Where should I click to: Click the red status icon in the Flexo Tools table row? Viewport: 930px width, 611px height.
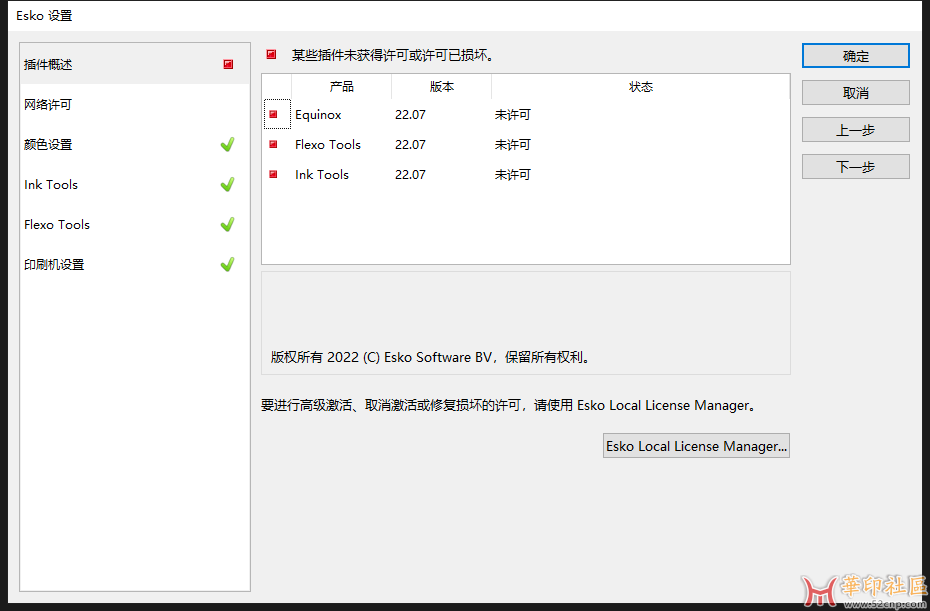tap(273, 144)
